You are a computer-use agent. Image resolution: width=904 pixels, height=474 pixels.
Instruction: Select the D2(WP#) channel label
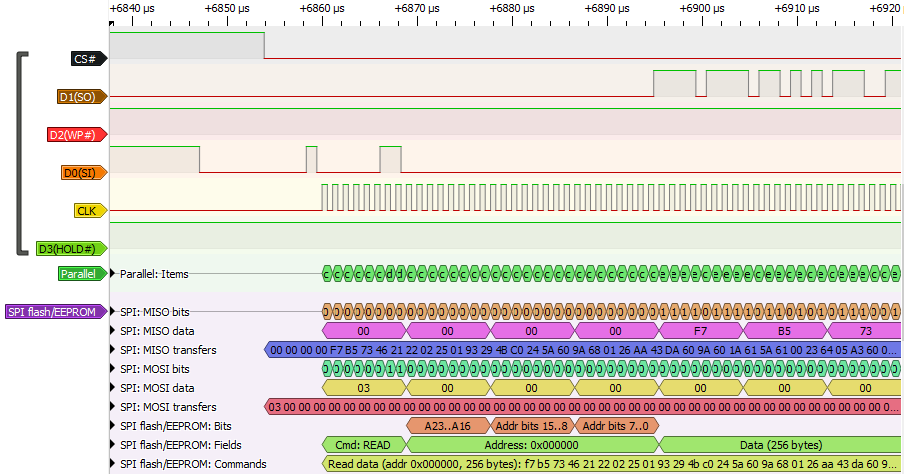(76, 135)
